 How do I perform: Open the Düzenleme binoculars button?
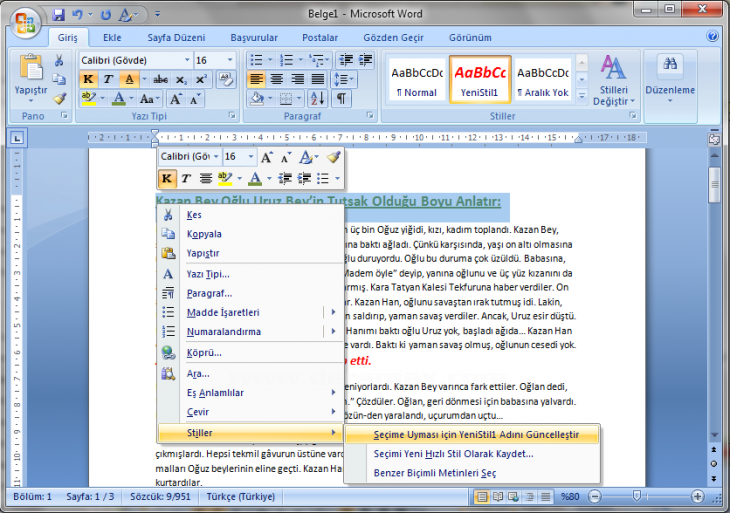(670, 78)
